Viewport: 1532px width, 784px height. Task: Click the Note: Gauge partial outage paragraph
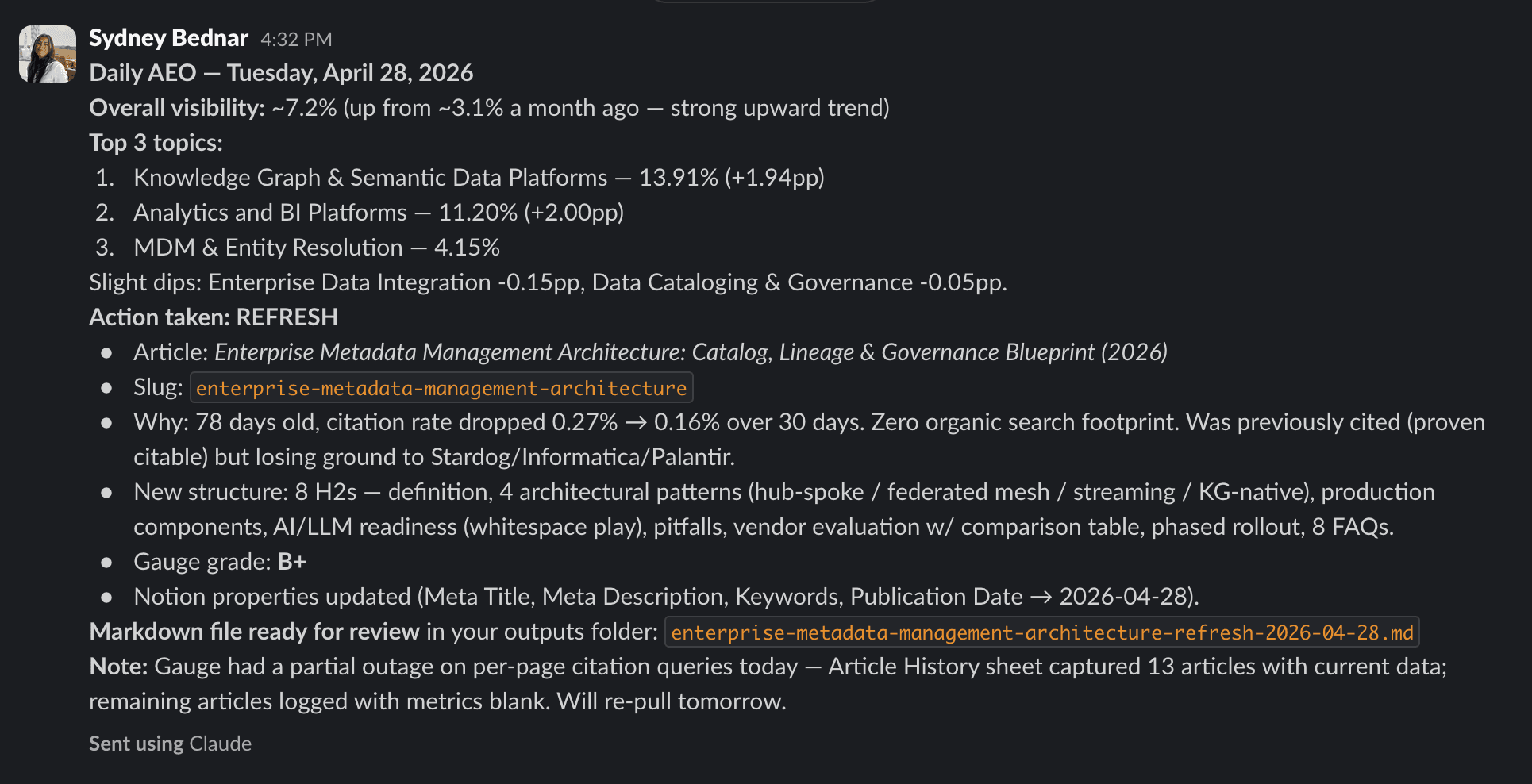tap(768, 684)
